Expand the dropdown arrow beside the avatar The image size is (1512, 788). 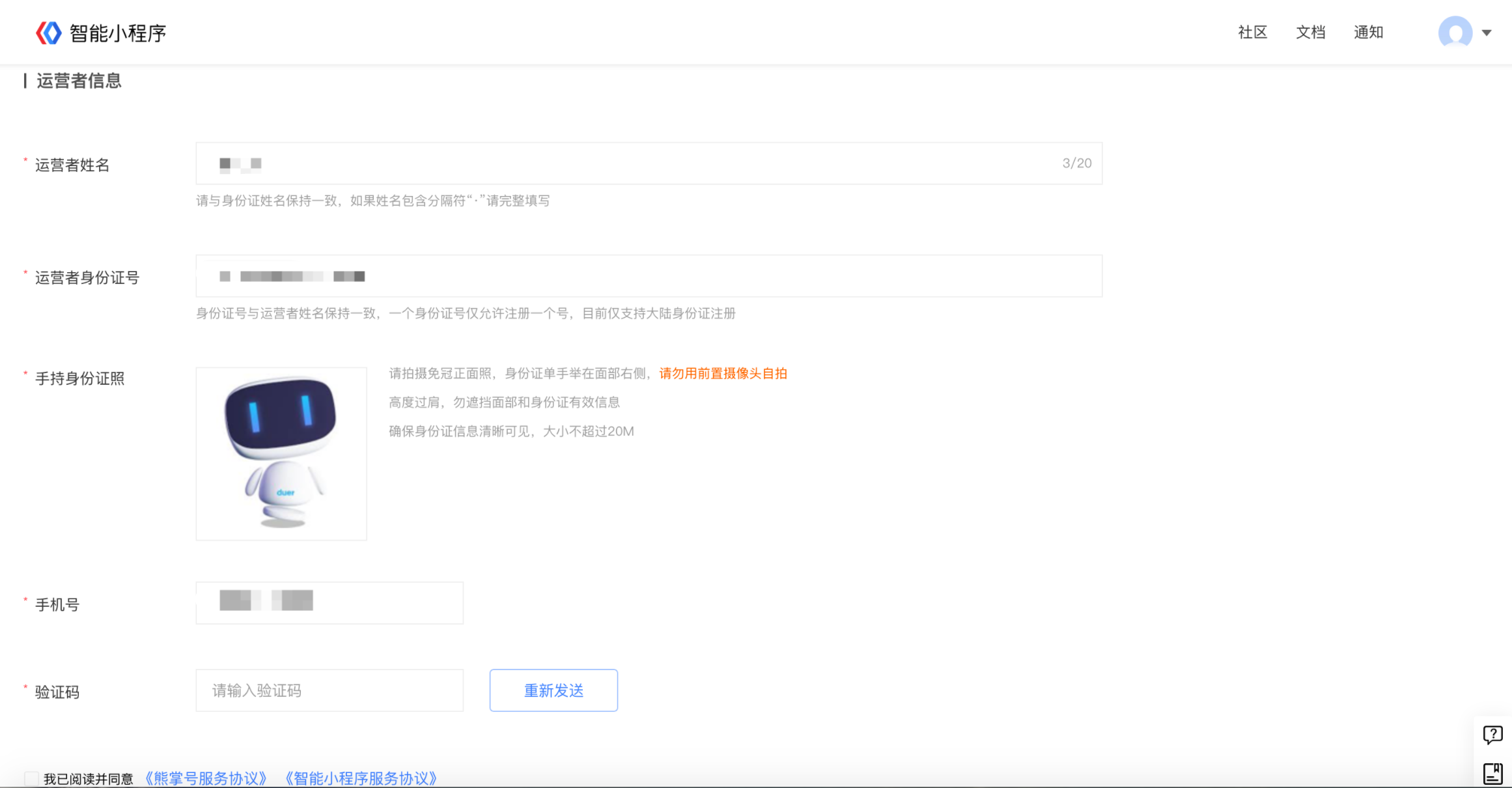[1487, 32]
